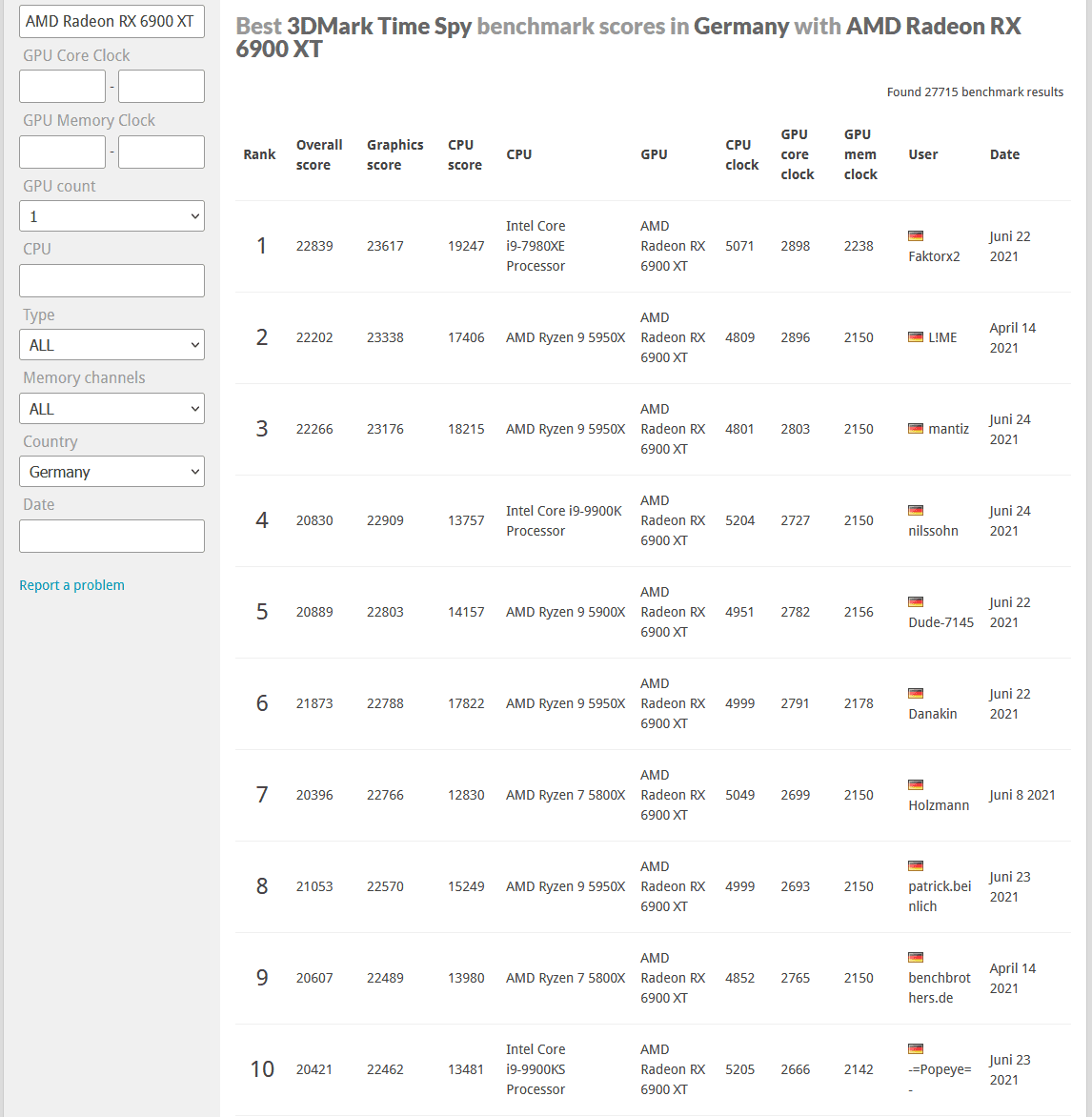Viewport: 1092px width, 1117px height.
Task: Open the Country dropdown showing Germany
Action: pyautogui.click(x=111, y=472)
